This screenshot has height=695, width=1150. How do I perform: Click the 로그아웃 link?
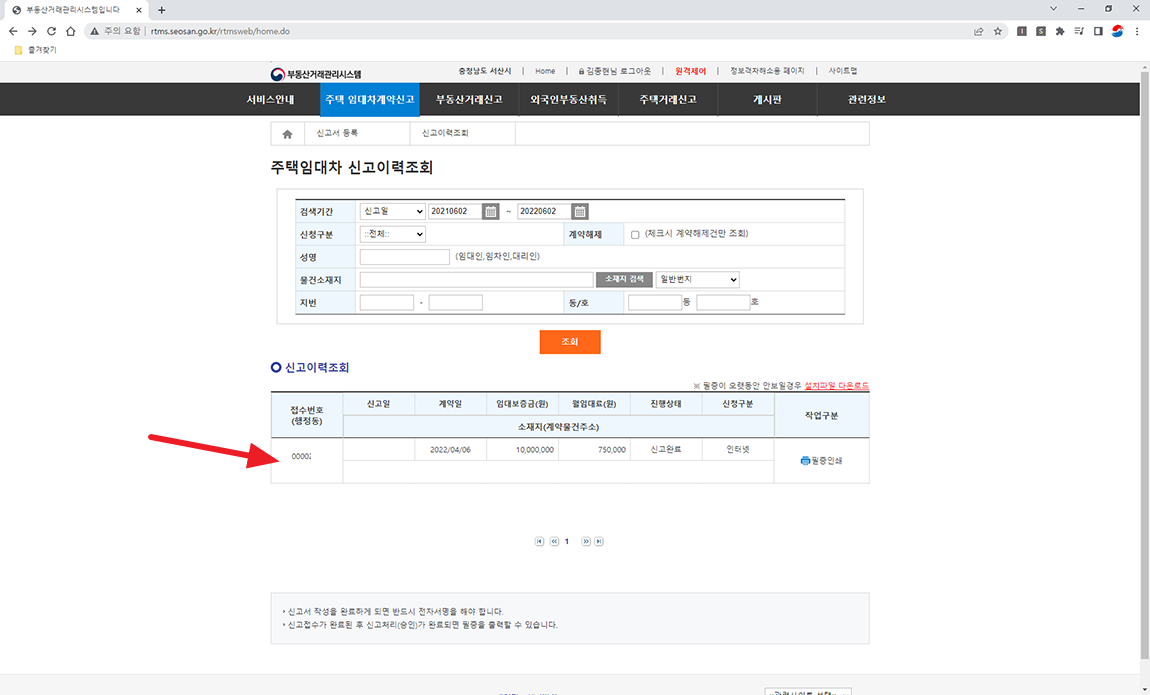click(x=635, y=71)
